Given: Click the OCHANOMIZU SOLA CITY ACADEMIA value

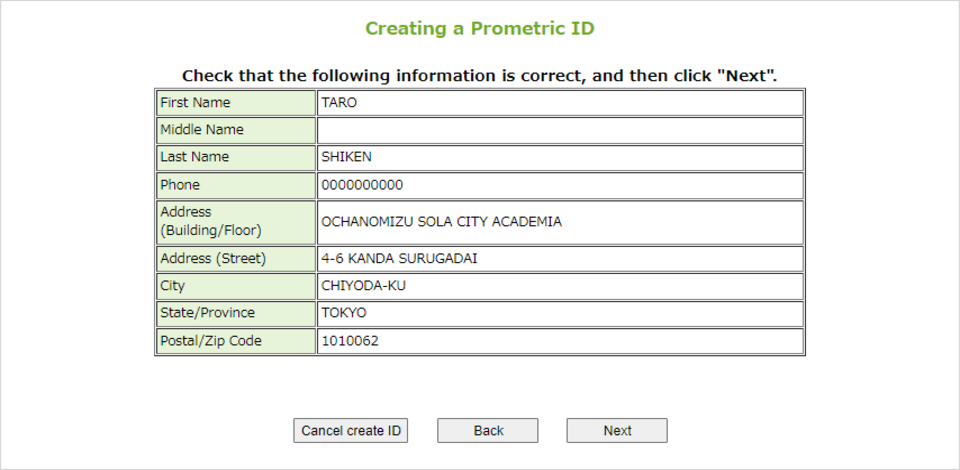Looking at the screenshot, I should point(441,222).
